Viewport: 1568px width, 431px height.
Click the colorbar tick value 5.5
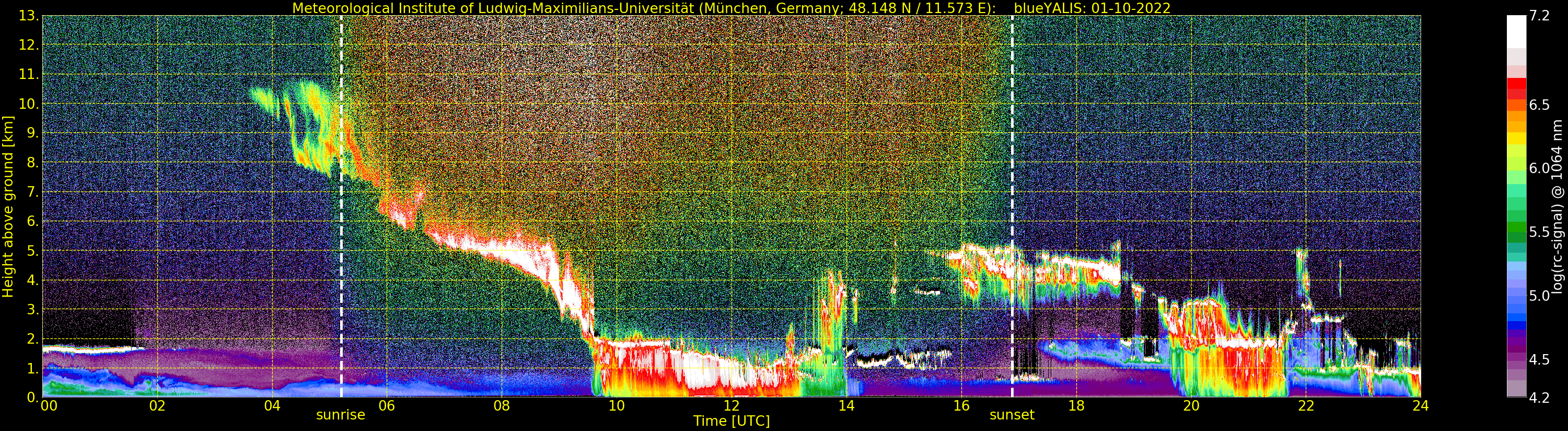pos(1539,232)
